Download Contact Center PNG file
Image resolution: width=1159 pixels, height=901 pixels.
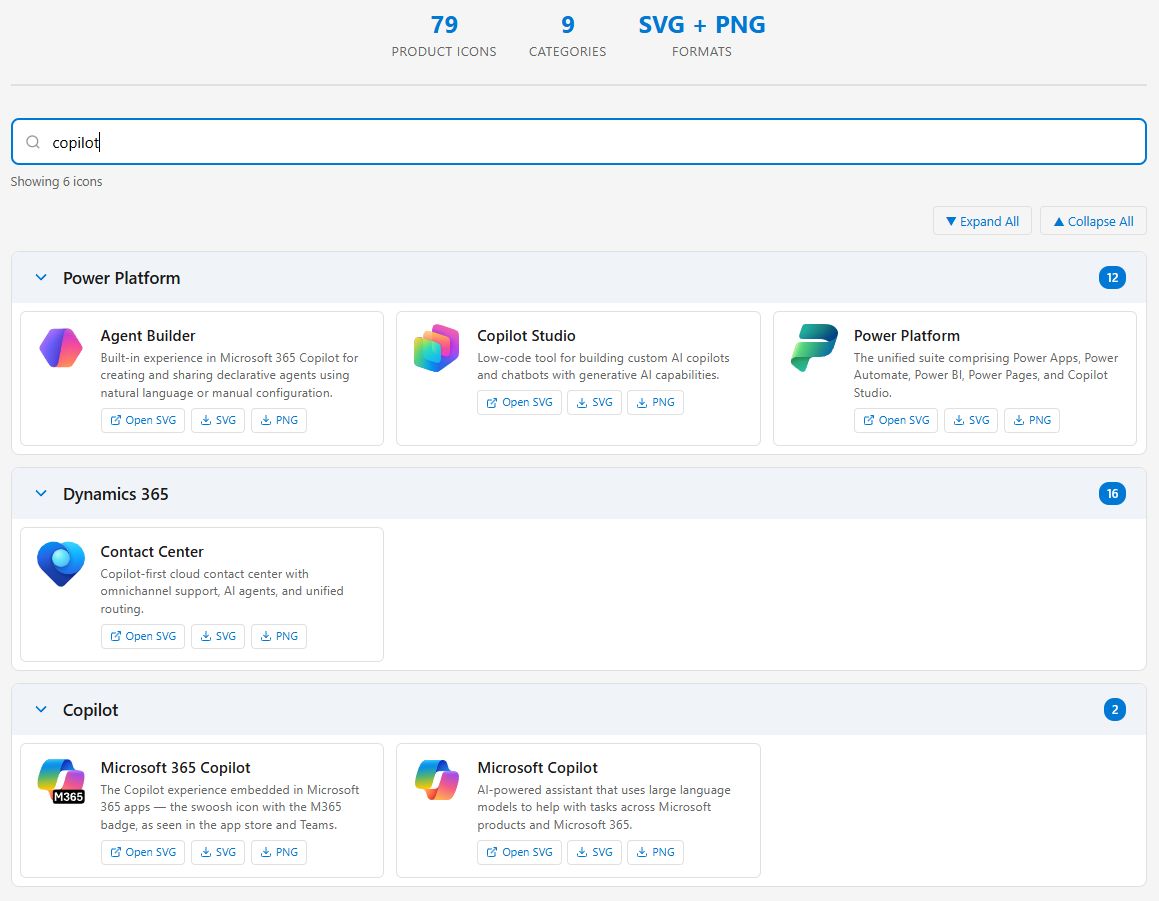point(279,637)
